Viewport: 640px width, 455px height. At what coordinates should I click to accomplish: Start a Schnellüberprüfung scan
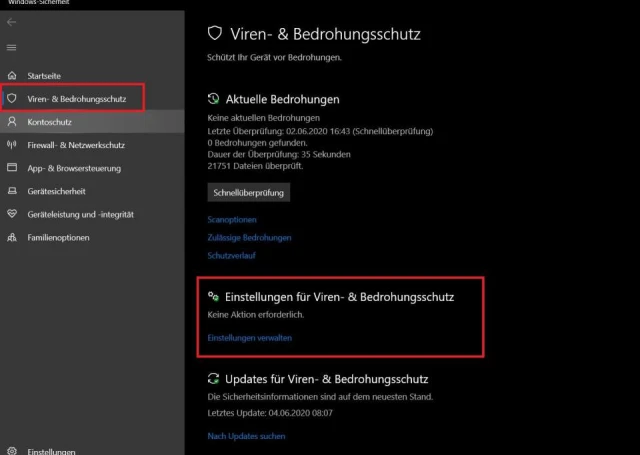[x=249, y=193]
